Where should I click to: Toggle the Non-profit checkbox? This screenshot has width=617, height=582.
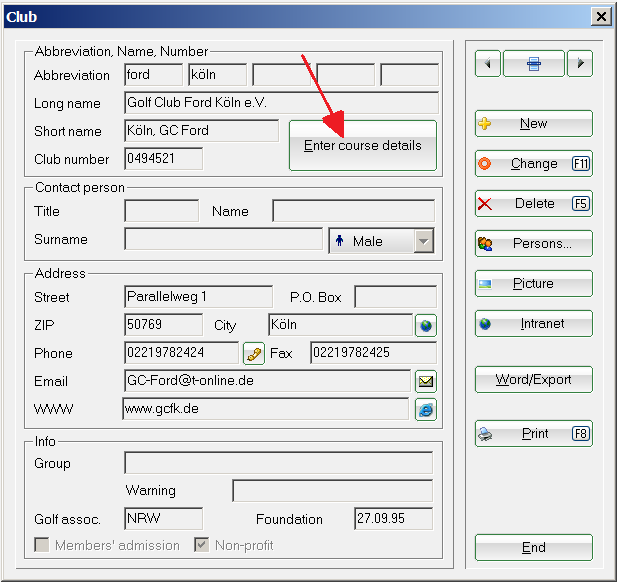[201, 545]
